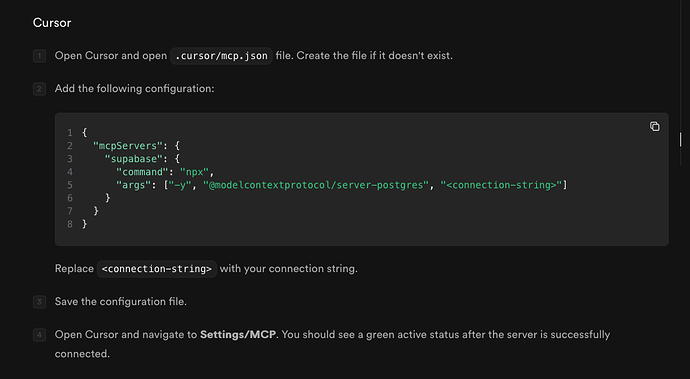
Task: Click the "supabase" key in the code
Action: pos(134,159)
